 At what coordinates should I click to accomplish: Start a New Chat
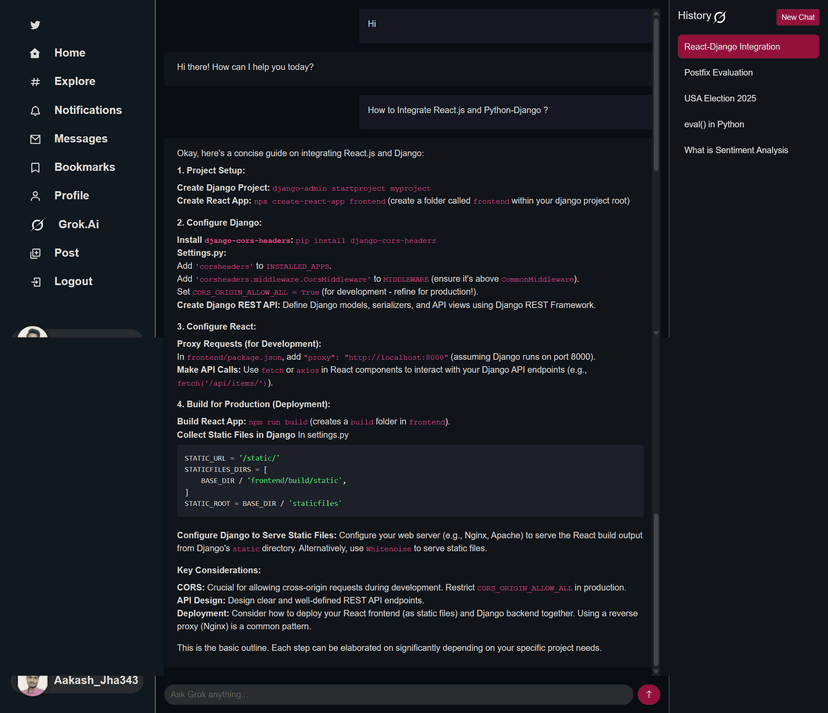coord(797,17)
